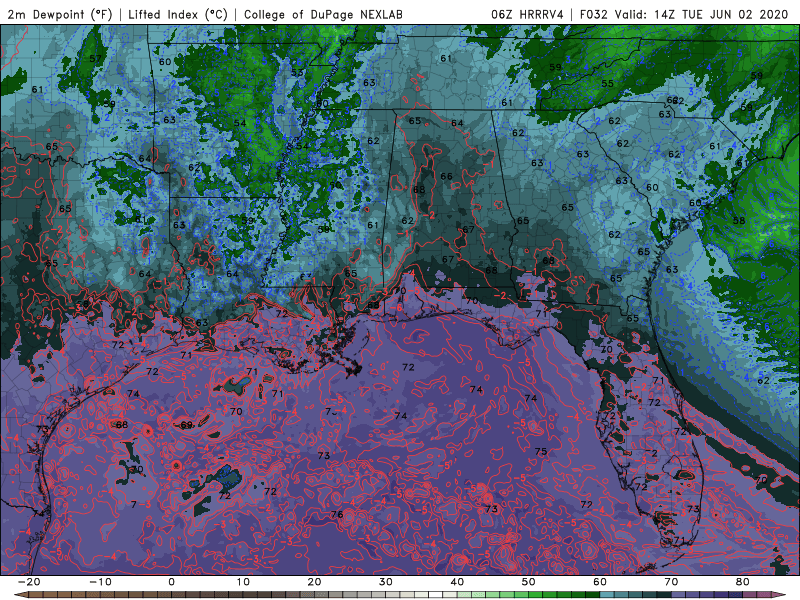800x600 pixels.
Task: Click the '75' dewpoint value on the map
Action: 541,452
